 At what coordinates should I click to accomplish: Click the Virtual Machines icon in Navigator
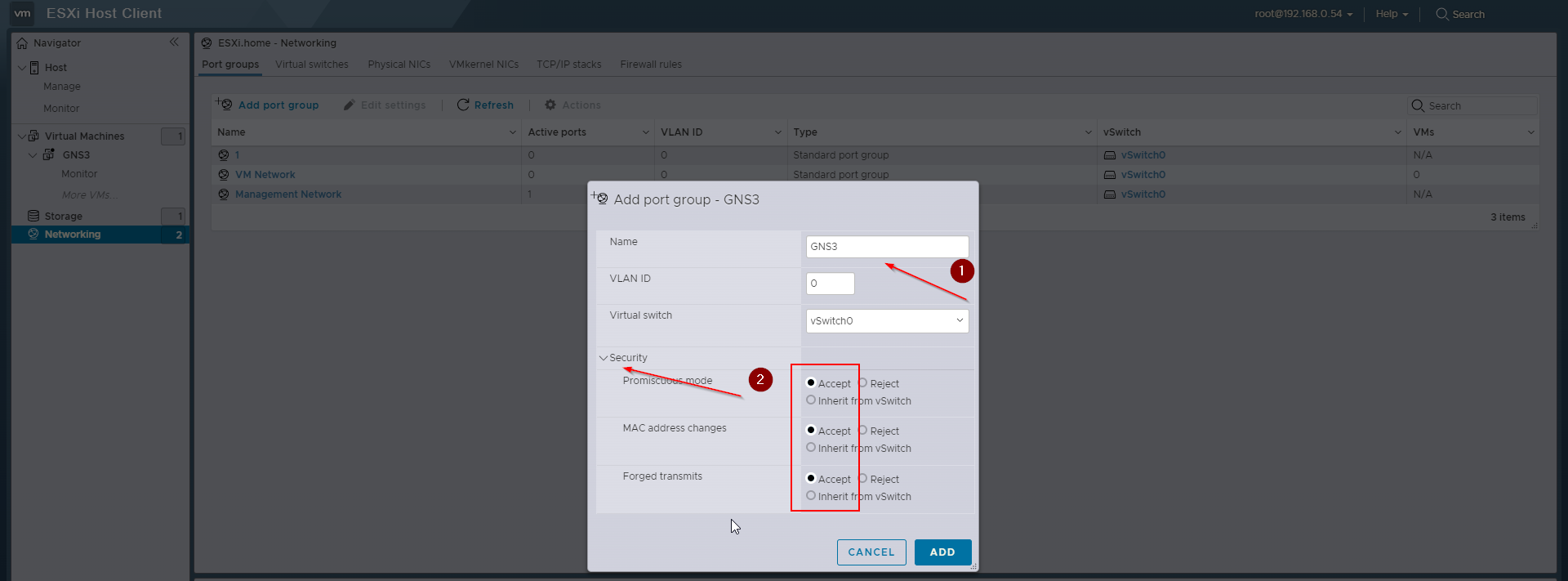pyautogui.click(x=33, y=136)
